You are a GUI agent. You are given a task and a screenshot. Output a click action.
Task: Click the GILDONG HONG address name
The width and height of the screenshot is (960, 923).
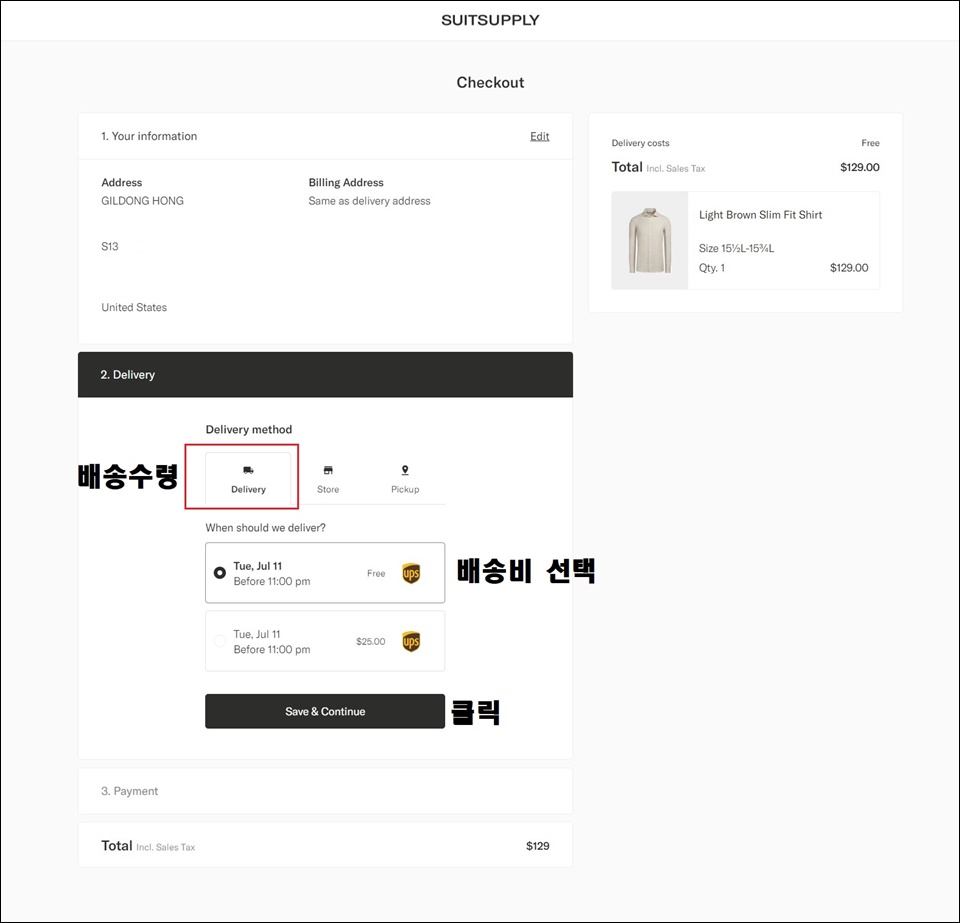pyautogui.click(x=142, y=201)
